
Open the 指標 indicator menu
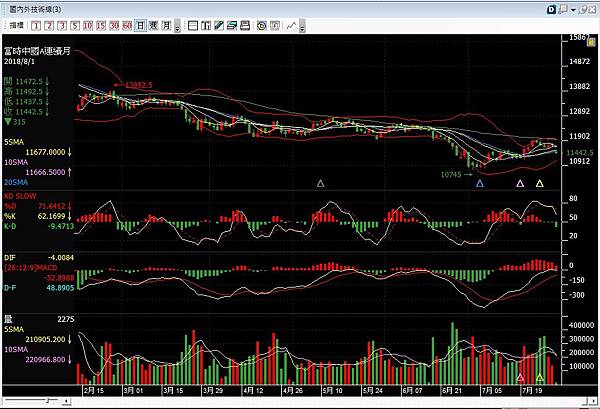click(17, 26)
